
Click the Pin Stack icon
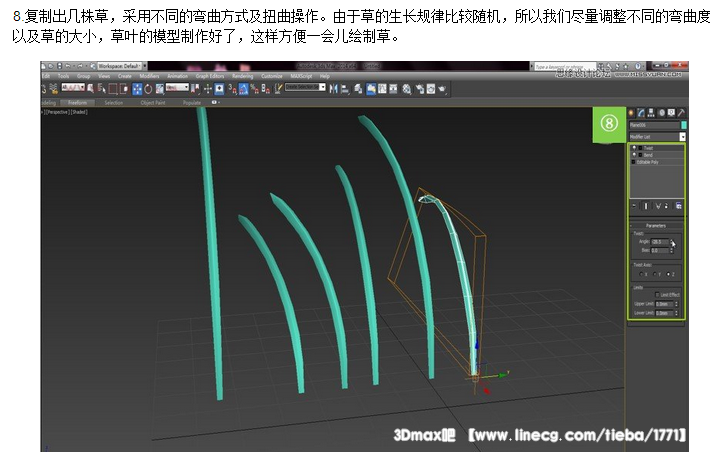tap(634, 206)
